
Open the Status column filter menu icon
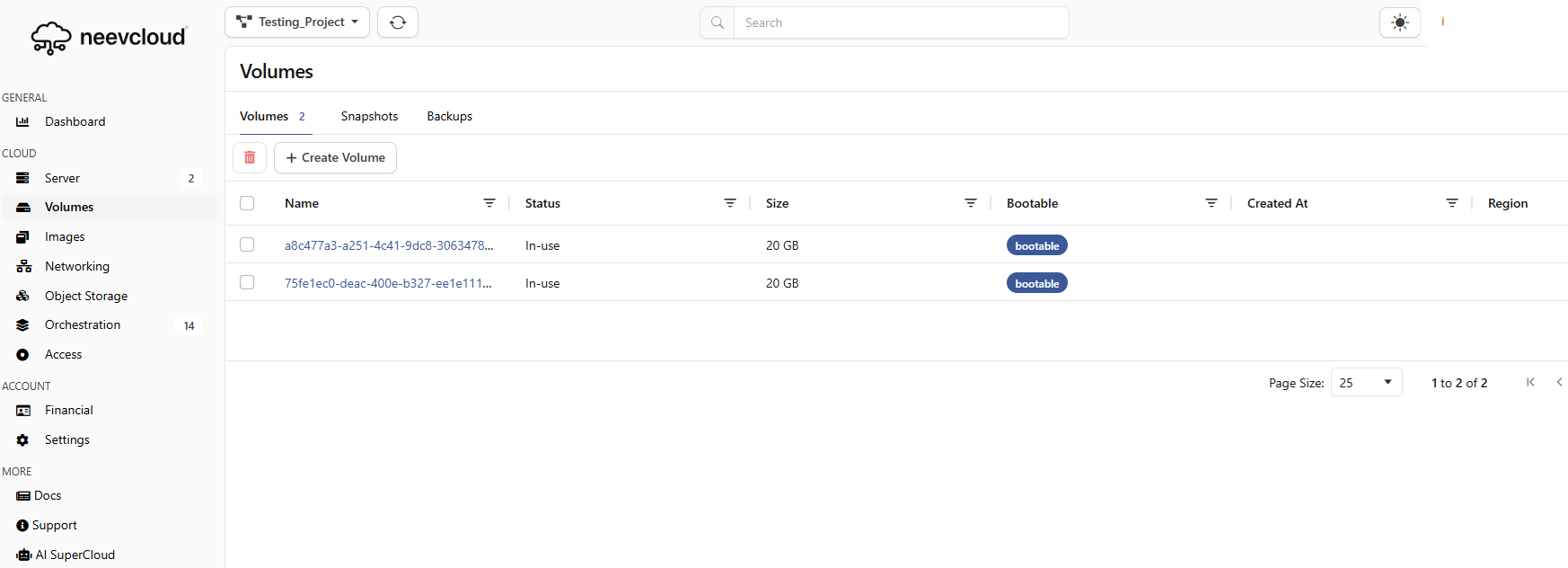pyautogui.click(x=730, y=203)
